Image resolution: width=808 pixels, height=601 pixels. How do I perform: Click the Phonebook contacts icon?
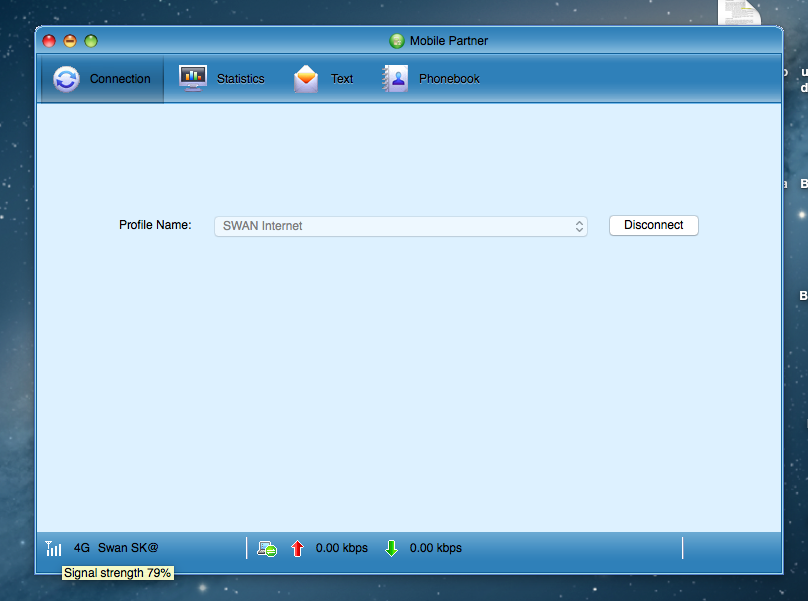[395, 79]
